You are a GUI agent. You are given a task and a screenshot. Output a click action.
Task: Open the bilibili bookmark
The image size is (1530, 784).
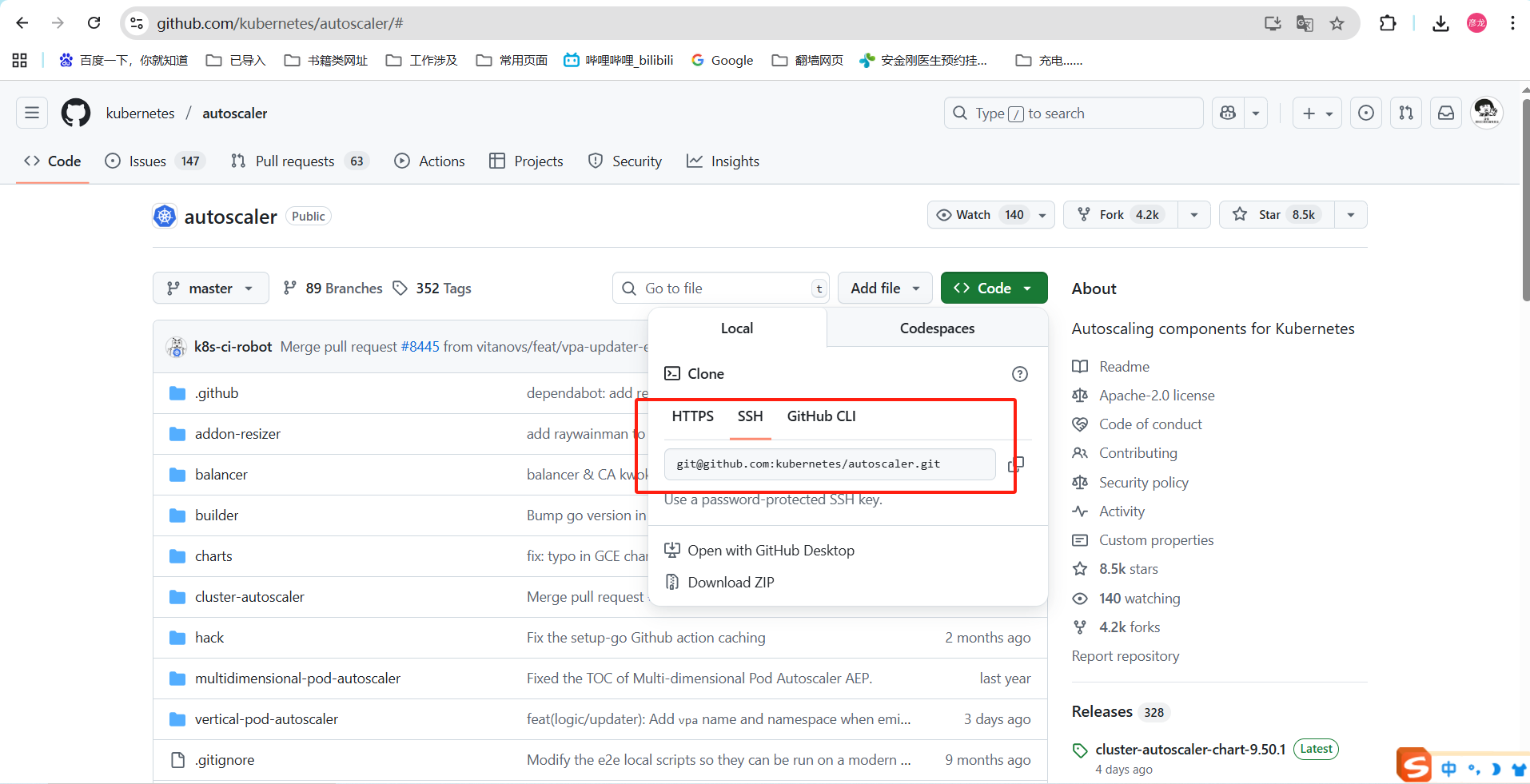(x=619, y=60)
